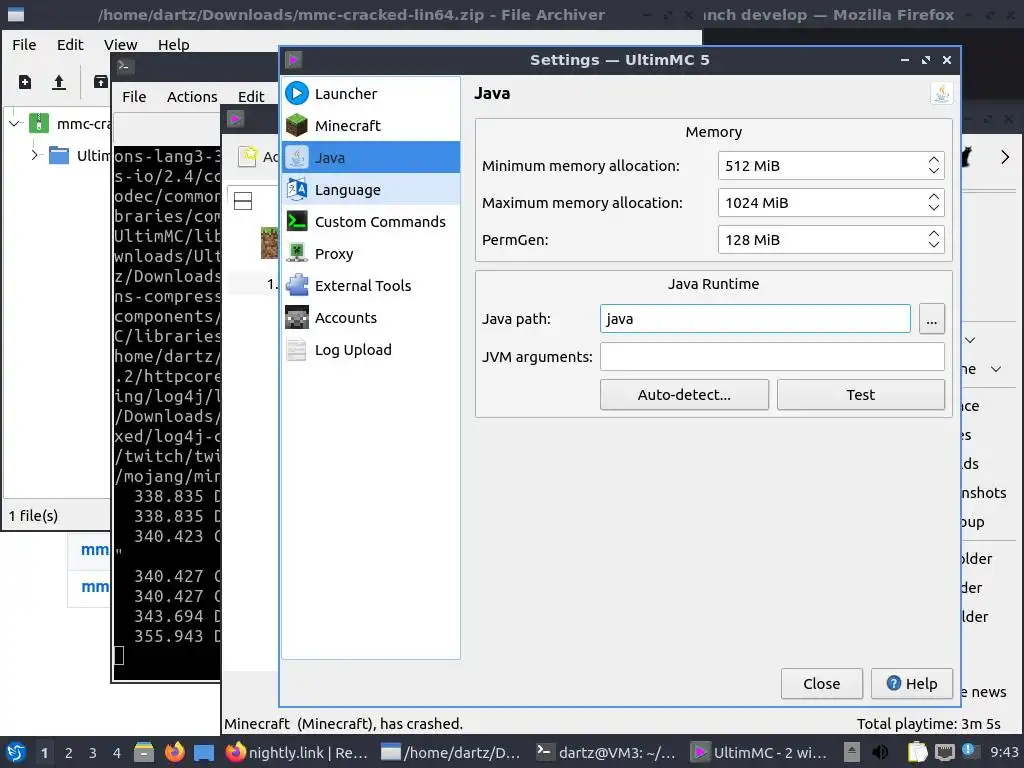The image size is (1024, 768).
Task: Open the Proxy settings page
Action: tap(370, 253)
